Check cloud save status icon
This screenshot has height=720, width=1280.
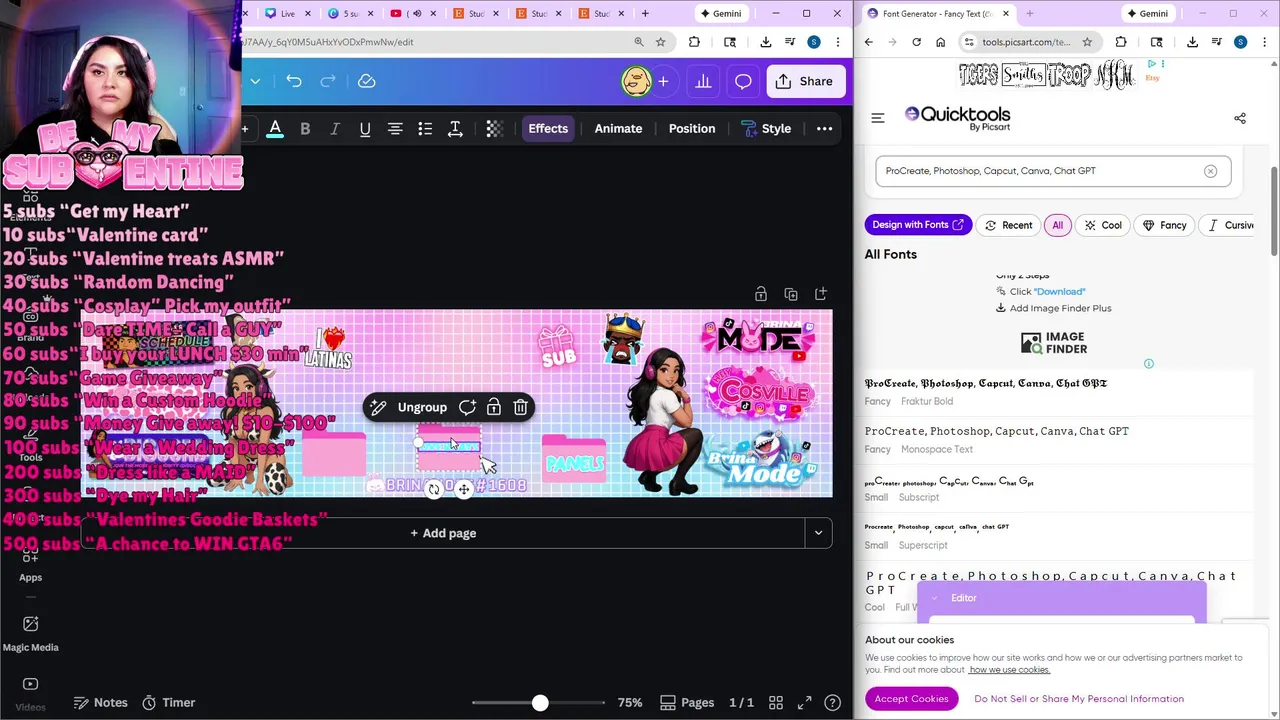pyautogui.click(x=367, y=81)
